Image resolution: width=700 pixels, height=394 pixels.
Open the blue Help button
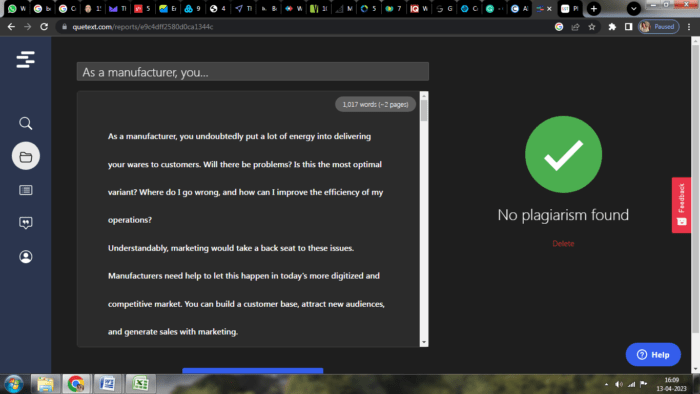tap(653, 355)
